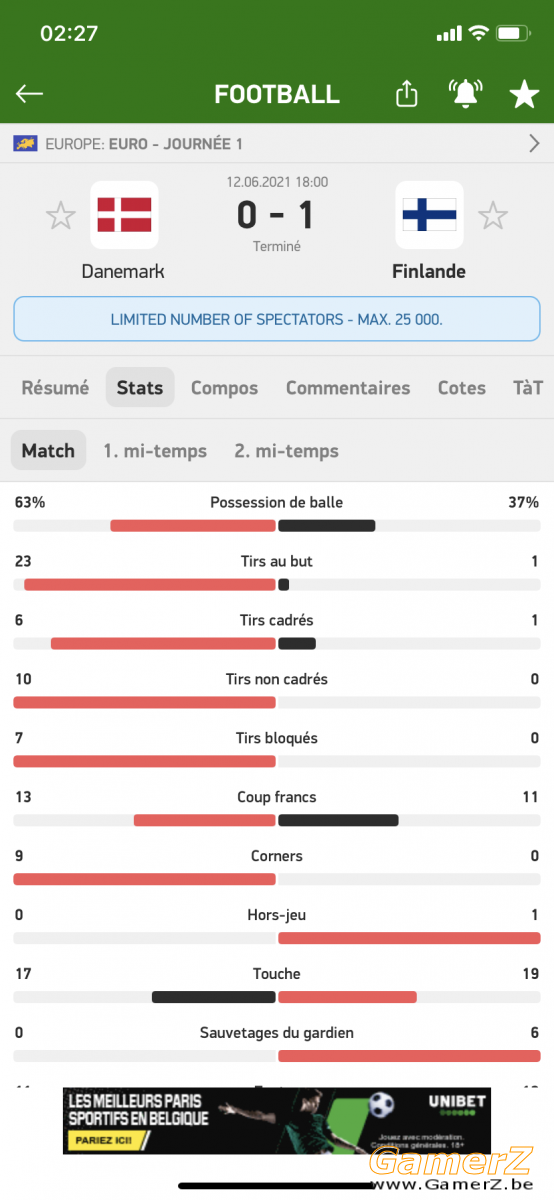Favorite Danemark with its star icon
The image size is (554, 1200).
point(61,215)
